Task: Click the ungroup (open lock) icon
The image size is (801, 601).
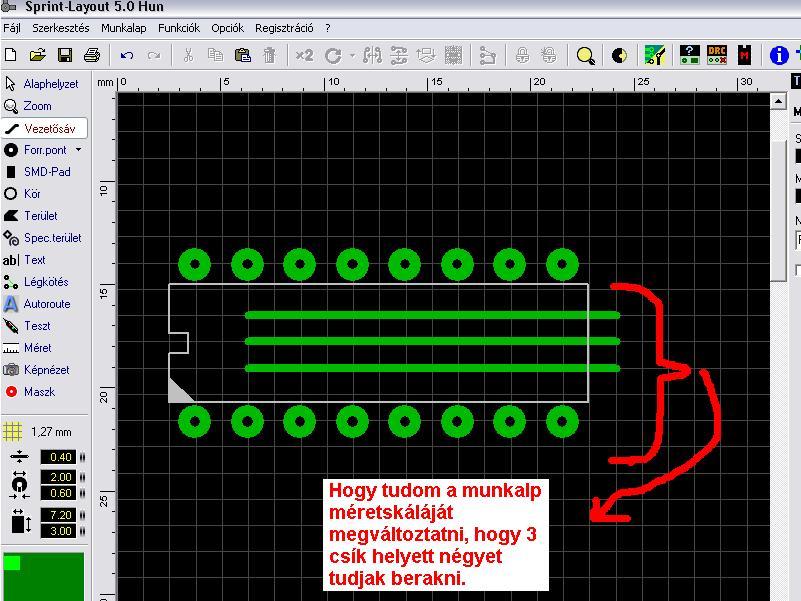Action: 549,55
